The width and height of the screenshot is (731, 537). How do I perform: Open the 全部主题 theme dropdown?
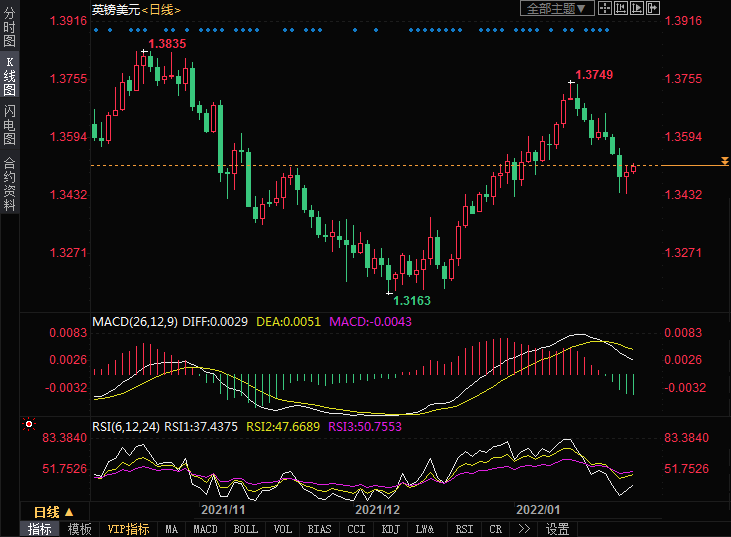(x=558, y=8)
